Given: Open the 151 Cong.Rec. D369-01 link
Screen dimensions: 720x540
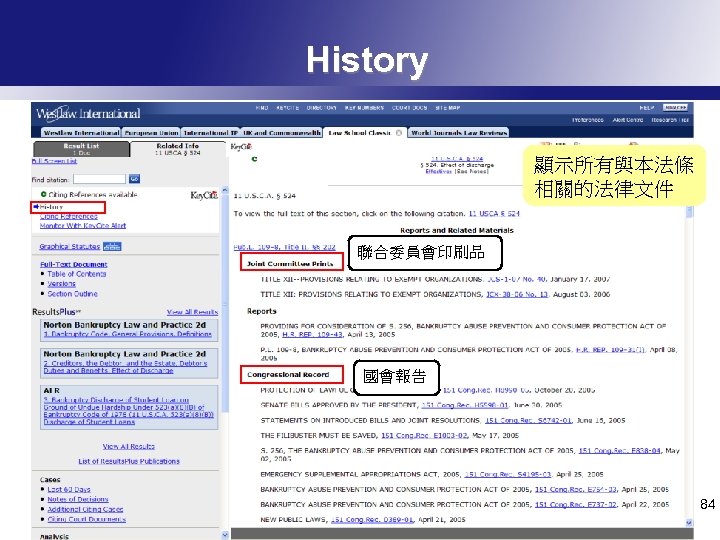Looking at the screenshot, I should (x=372, y=519).
